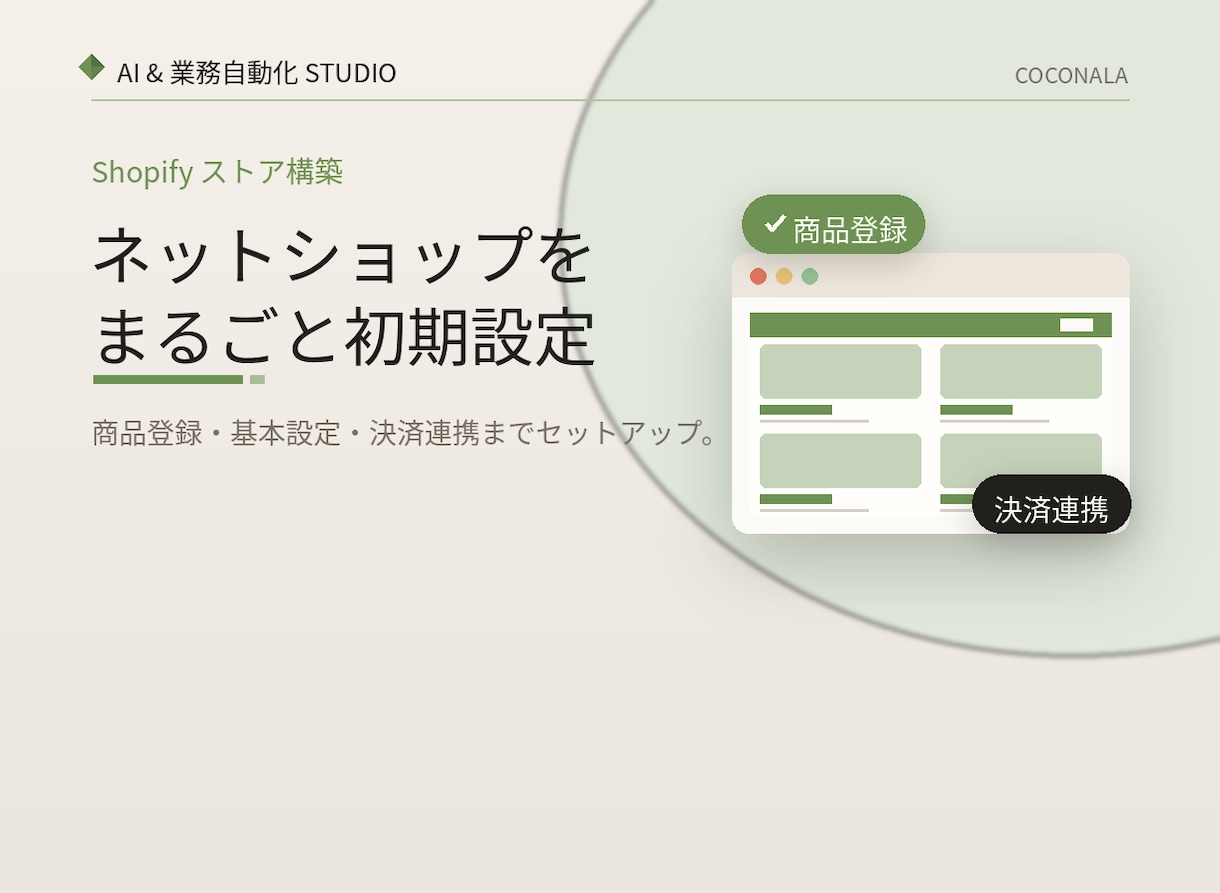Click the black "決済連携" badge

click(x=1051, y=504)
